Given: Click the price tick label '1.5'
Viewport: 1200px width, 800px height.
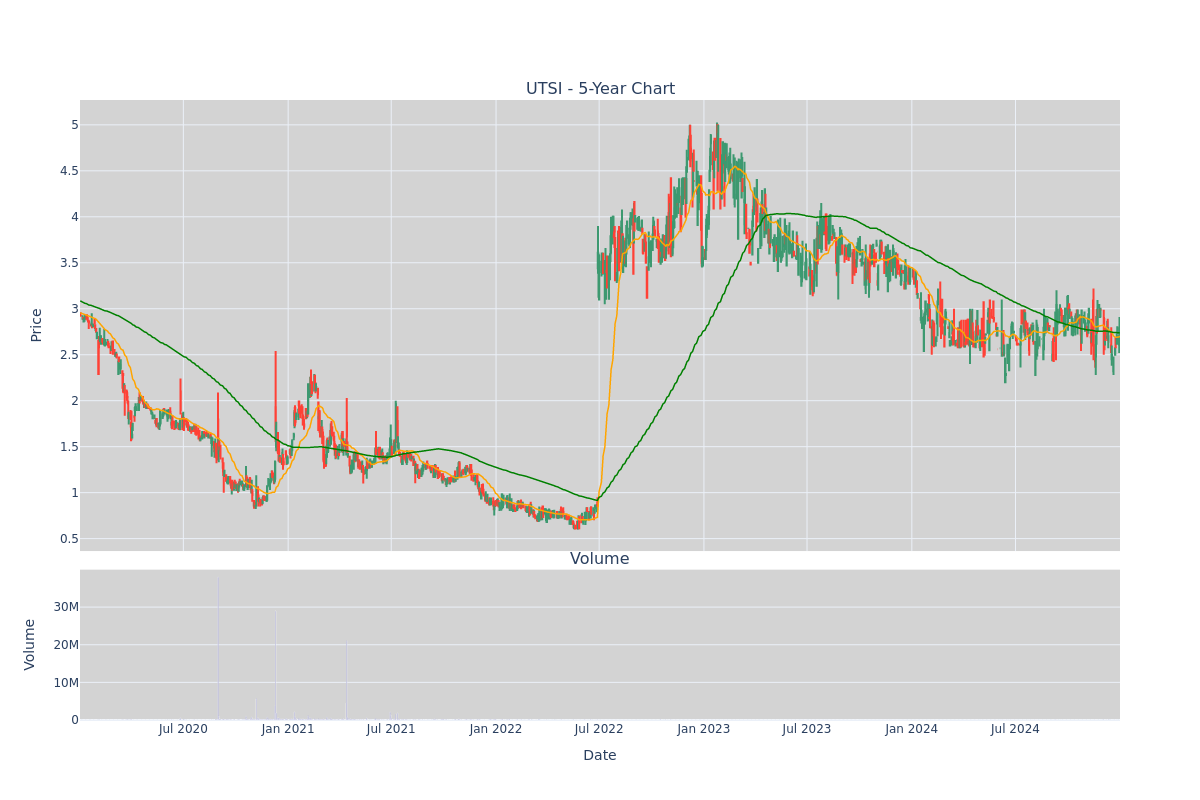Looking at the screenshot, I should pyautogui.click(x=68, y=447).
